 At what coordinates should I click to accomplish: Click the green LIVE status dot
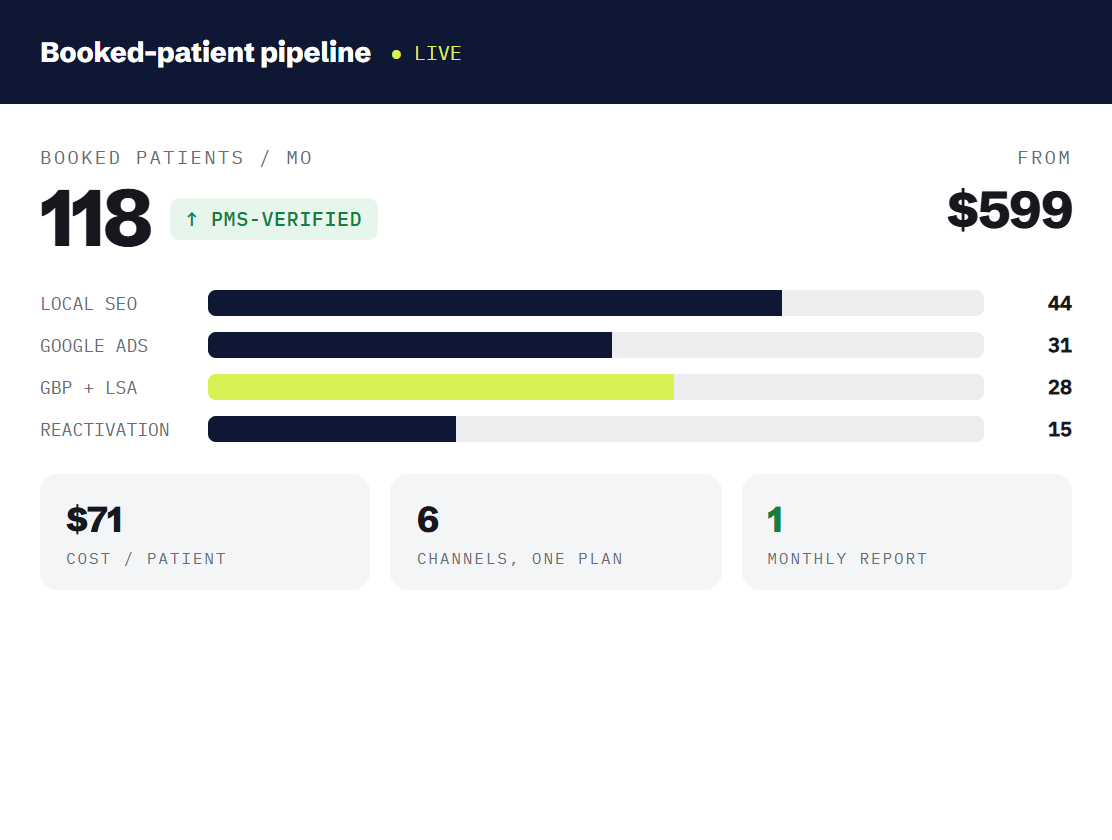(396, 54)
